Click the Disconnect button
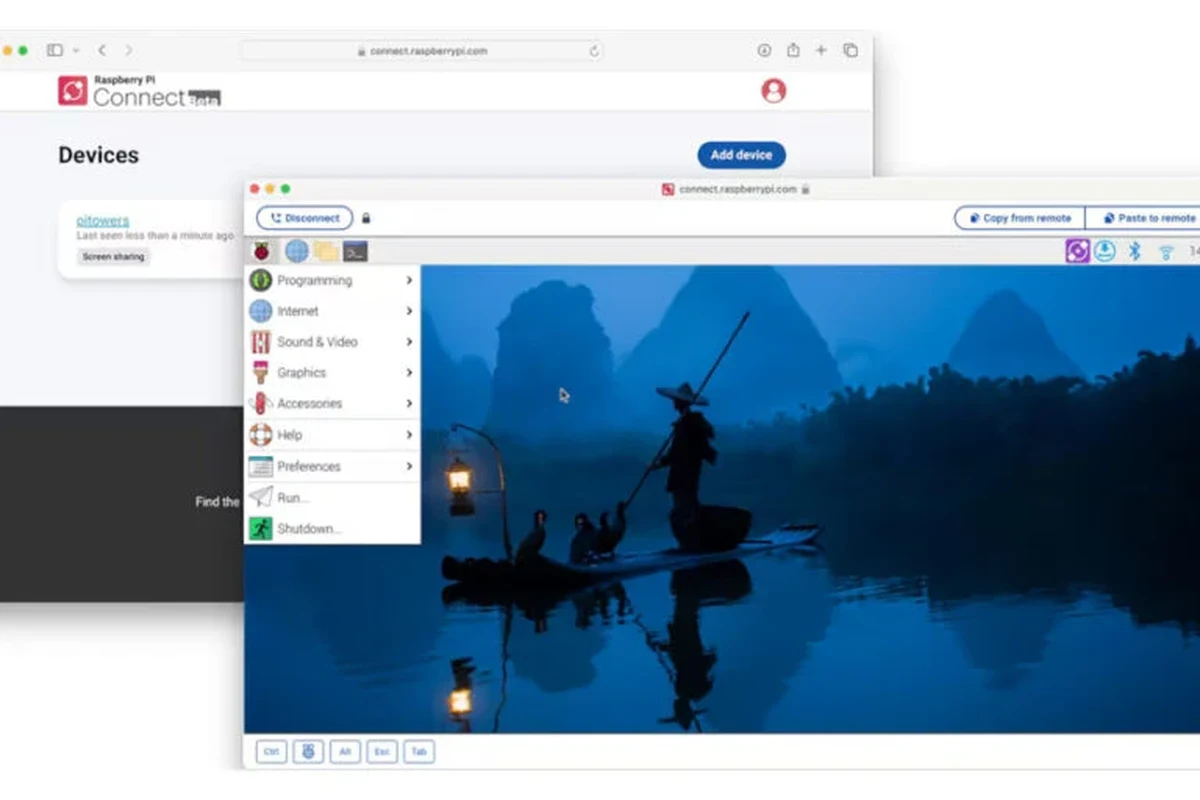The height and width of the screenshot is (800, 1200). point(305,218)
